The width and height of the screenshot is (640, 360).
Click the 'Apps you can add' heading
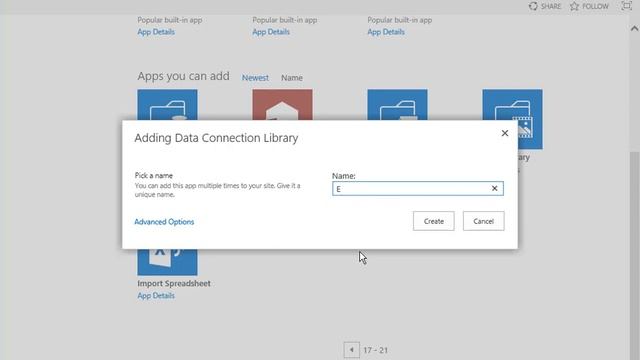(x=183, y=76)
